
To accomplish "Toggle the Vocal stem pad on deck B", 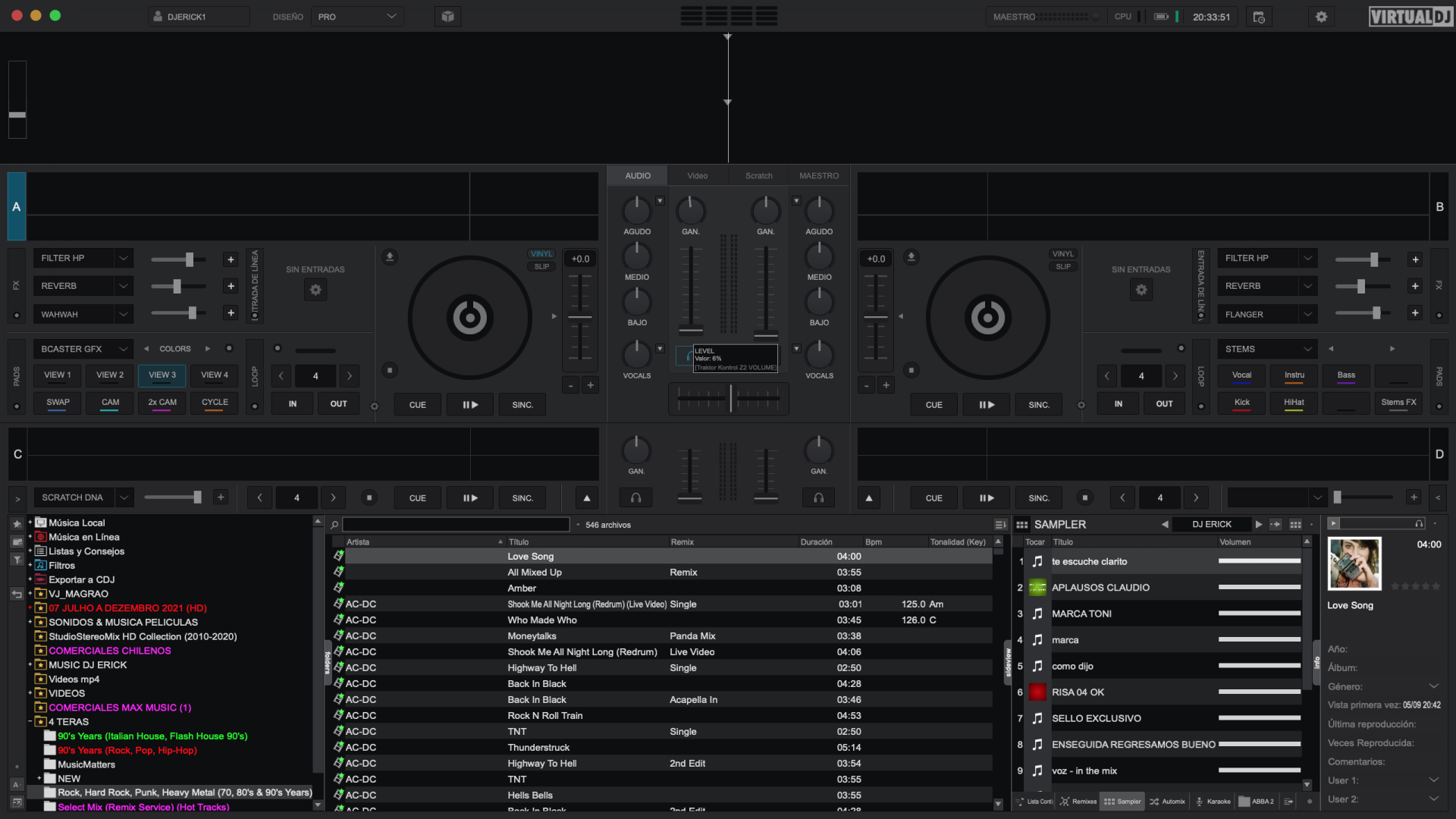I will pyautogui.click(x=1241, y=376).
